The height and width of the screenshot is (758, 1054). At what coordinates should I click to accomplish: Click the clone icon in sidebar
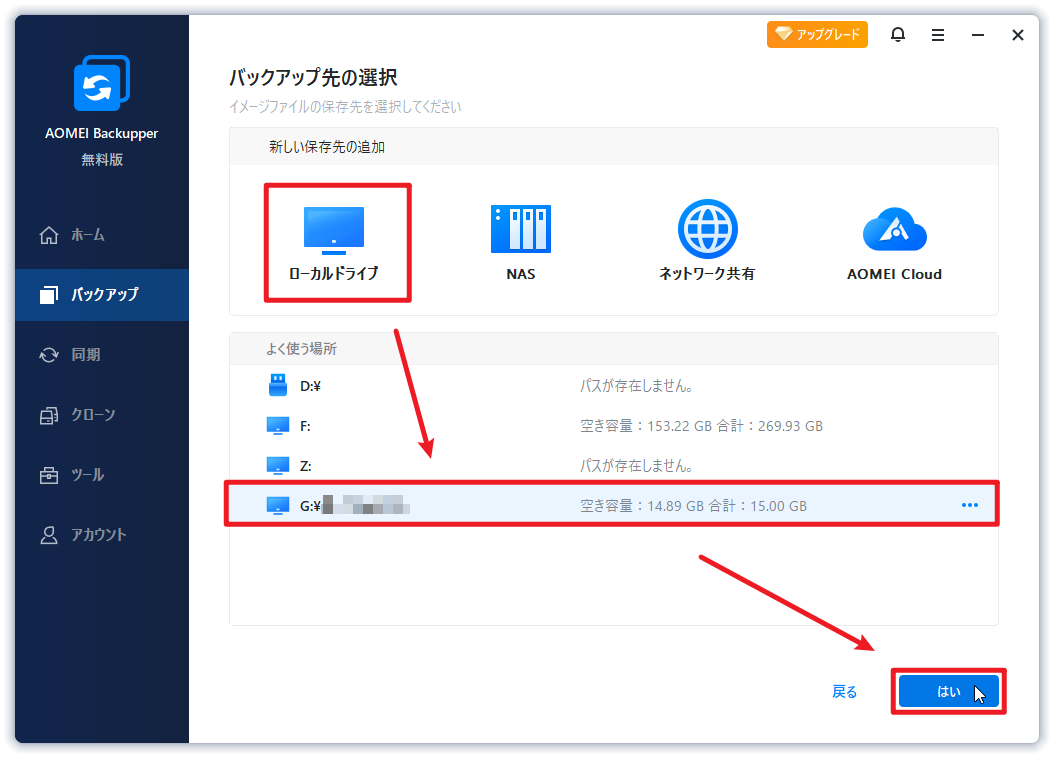point(49,416)
